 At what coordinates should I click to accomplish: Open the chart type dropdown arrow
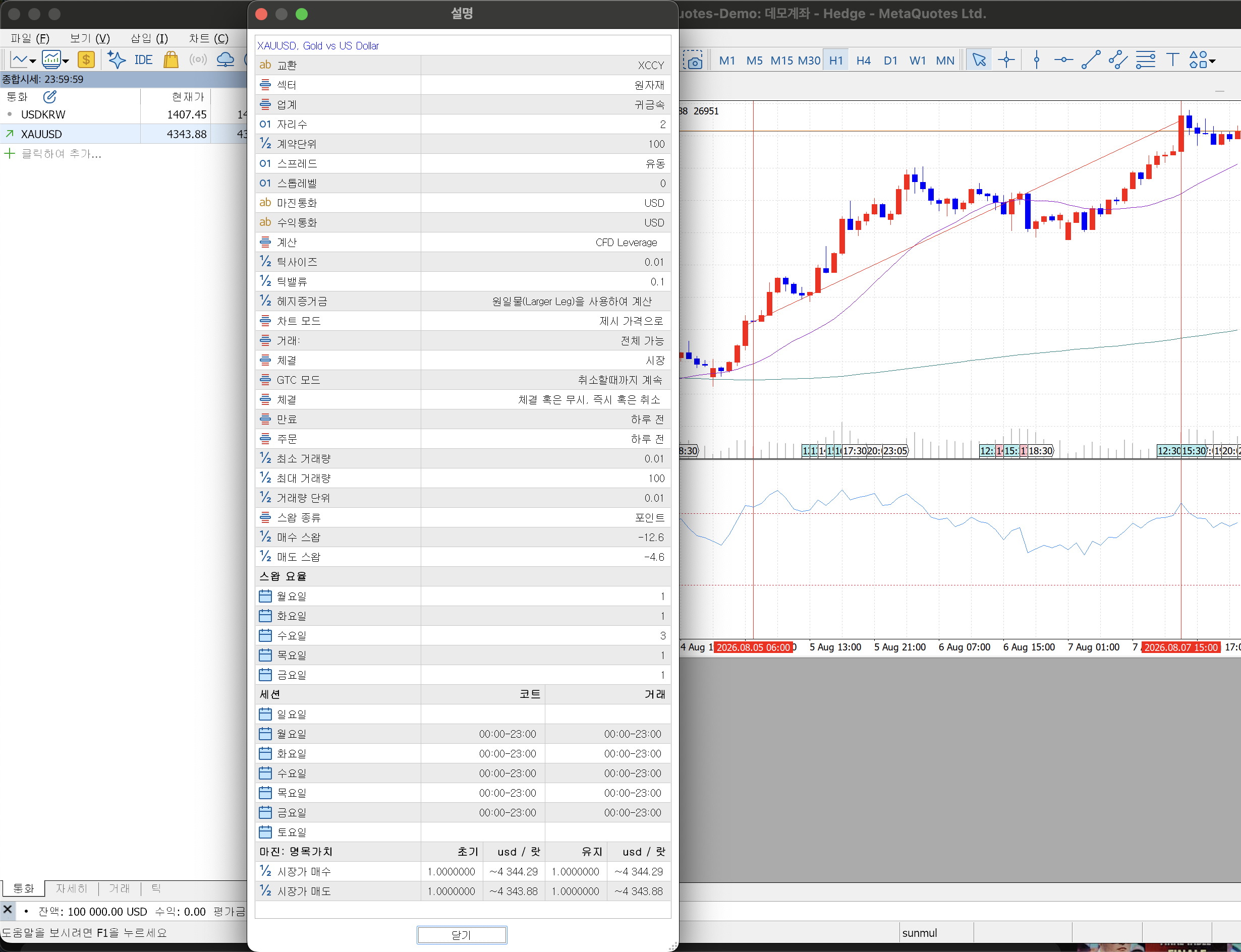point(33,61)
